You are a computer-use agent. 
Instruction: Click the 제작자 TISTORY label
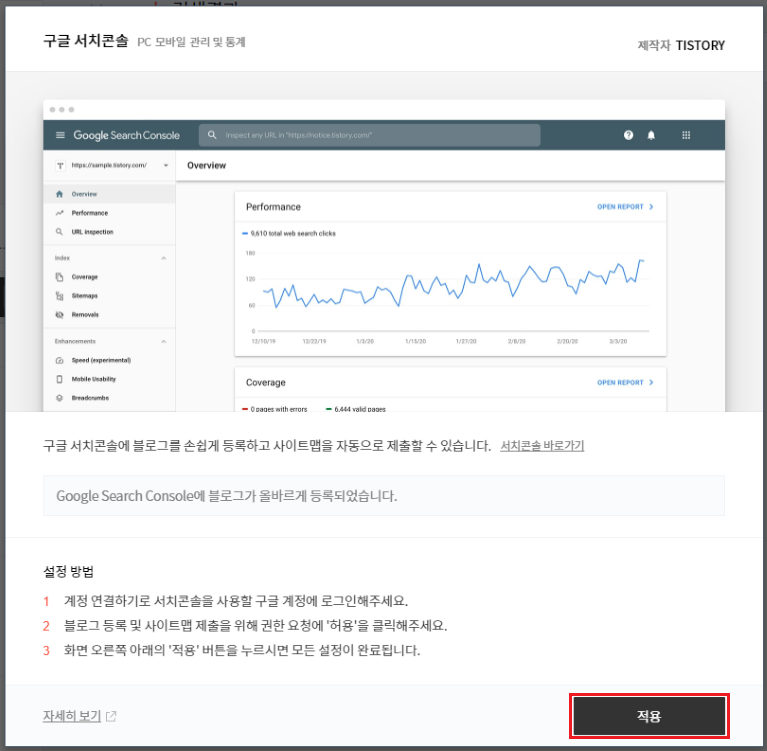coord(681,45)
